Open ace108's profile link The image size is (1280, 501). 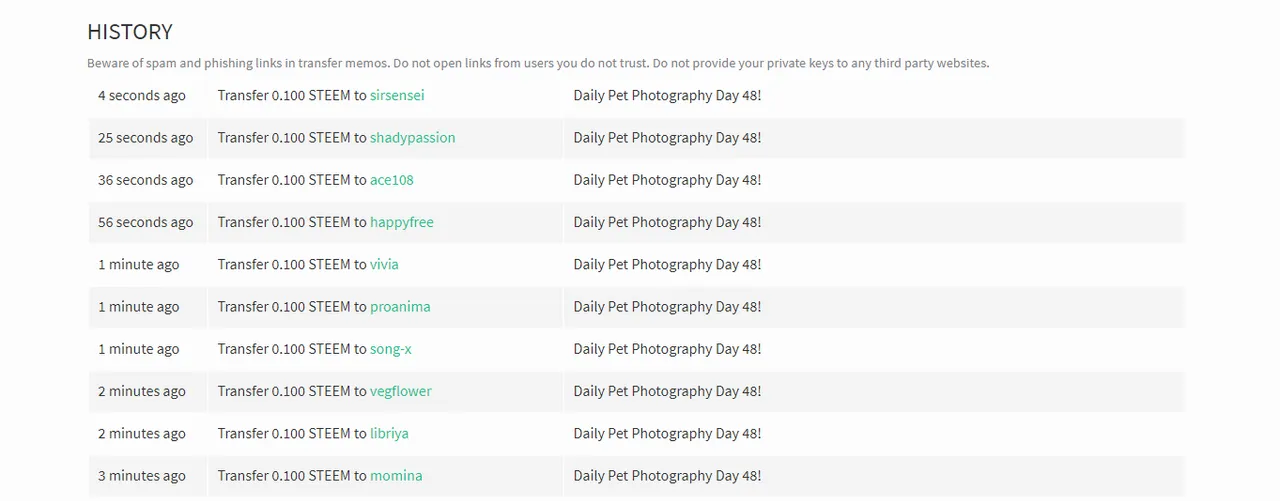click(x=391, y=180)
